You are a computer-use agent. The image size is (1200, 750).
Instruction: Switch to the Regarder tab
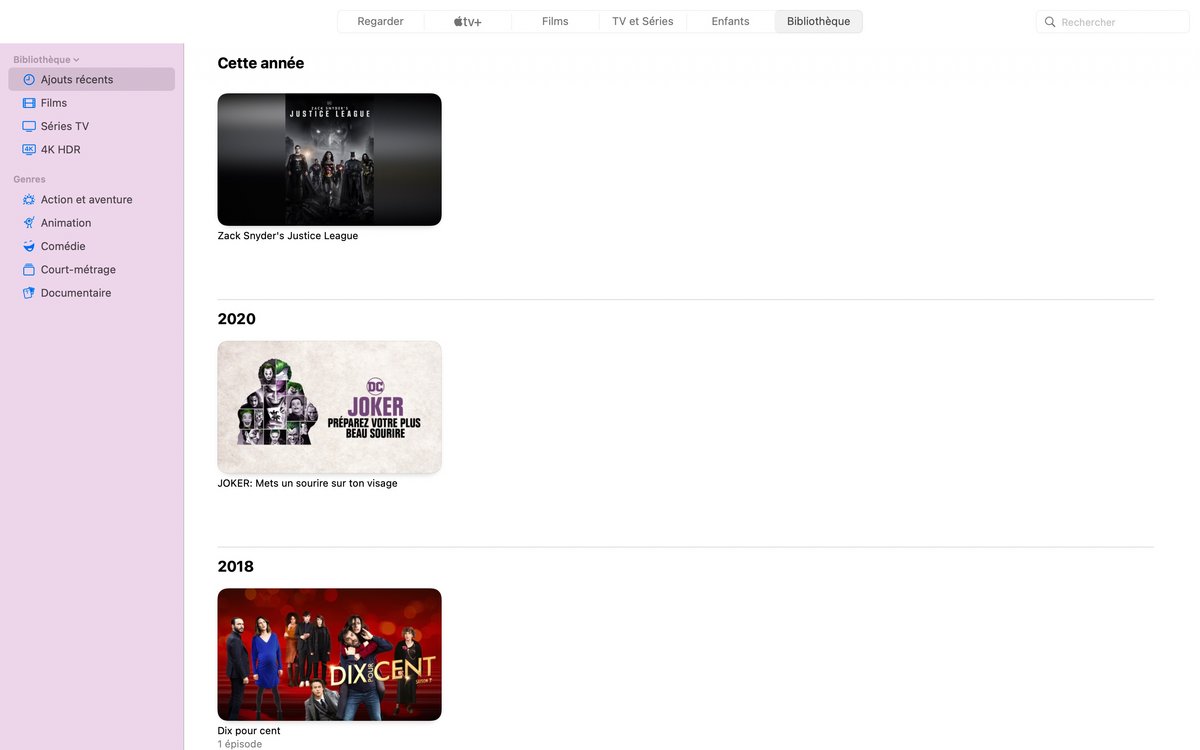tap(381, 21)
